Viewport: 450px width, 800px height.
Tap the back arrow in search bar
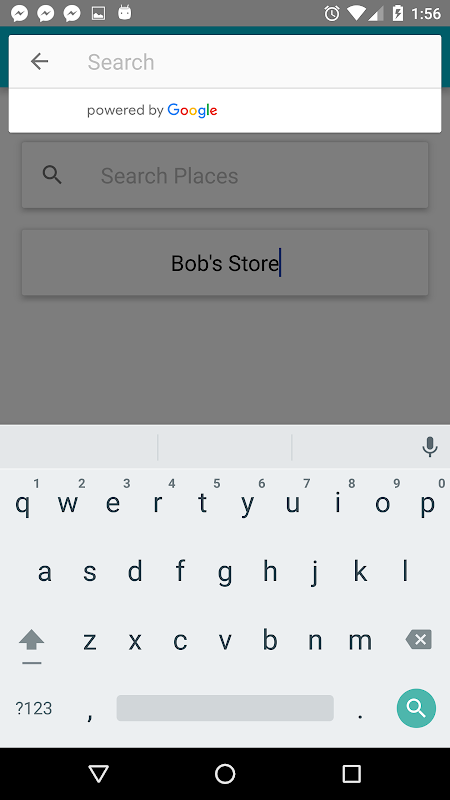(39, 62)
